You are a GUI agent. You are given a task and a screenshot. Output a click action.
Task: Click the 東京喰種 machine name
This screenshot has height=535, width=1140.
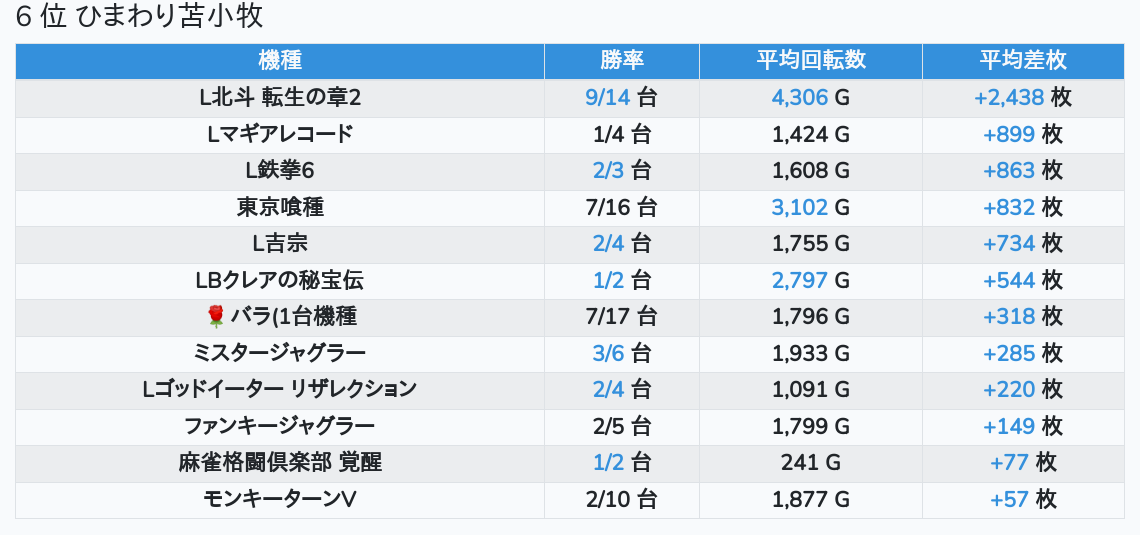coord(280,207)
